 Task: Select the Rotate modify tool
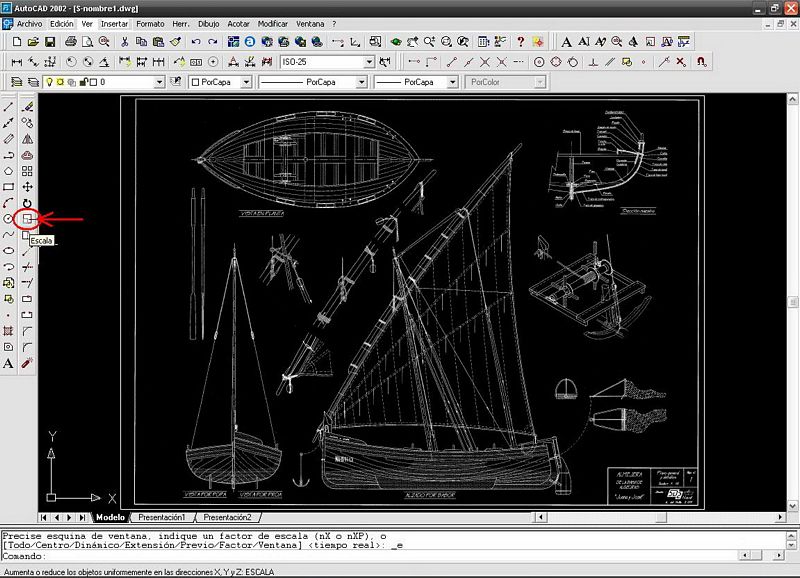tap(27, 203)
